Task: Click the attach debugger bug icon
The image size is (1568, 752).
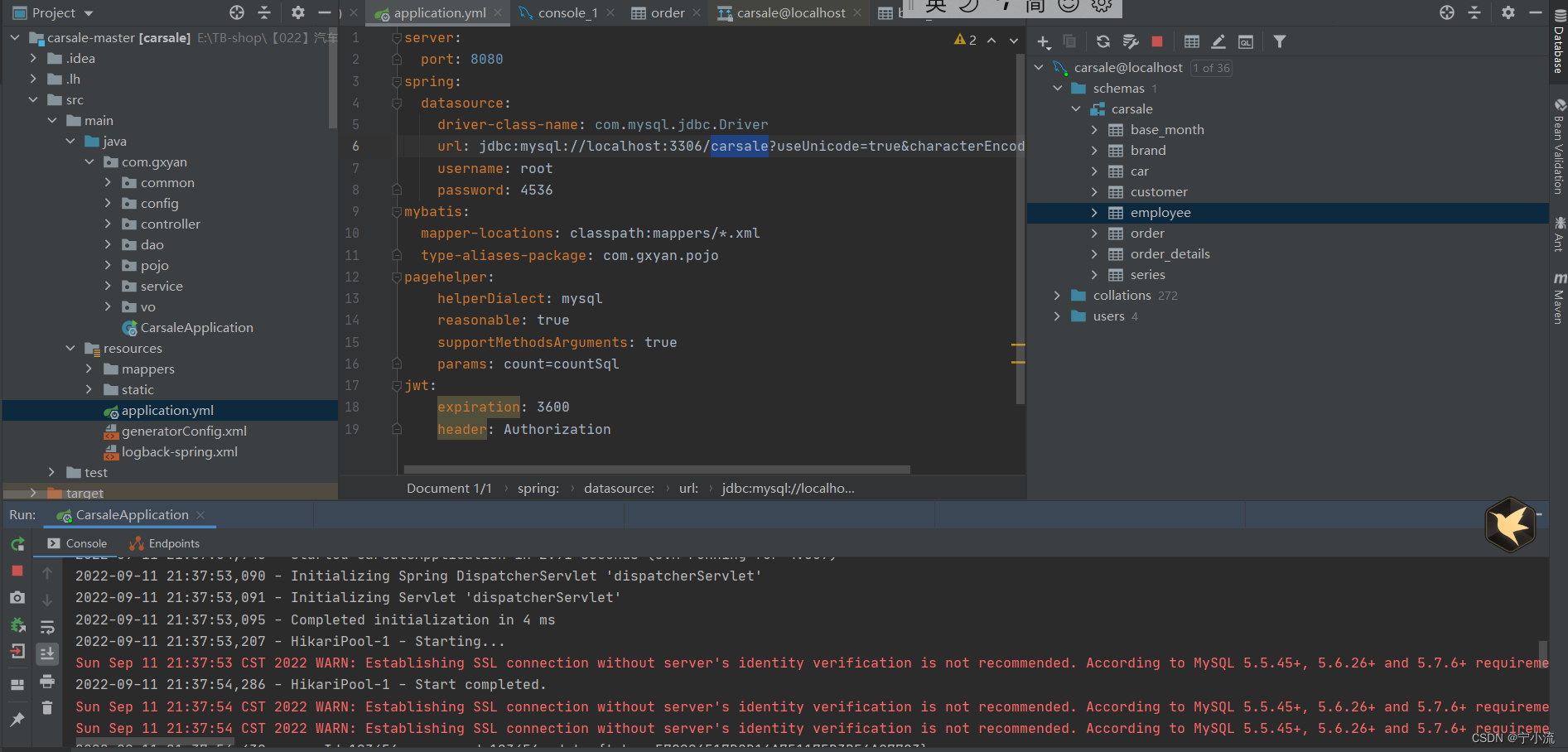Action: [17, 624]
